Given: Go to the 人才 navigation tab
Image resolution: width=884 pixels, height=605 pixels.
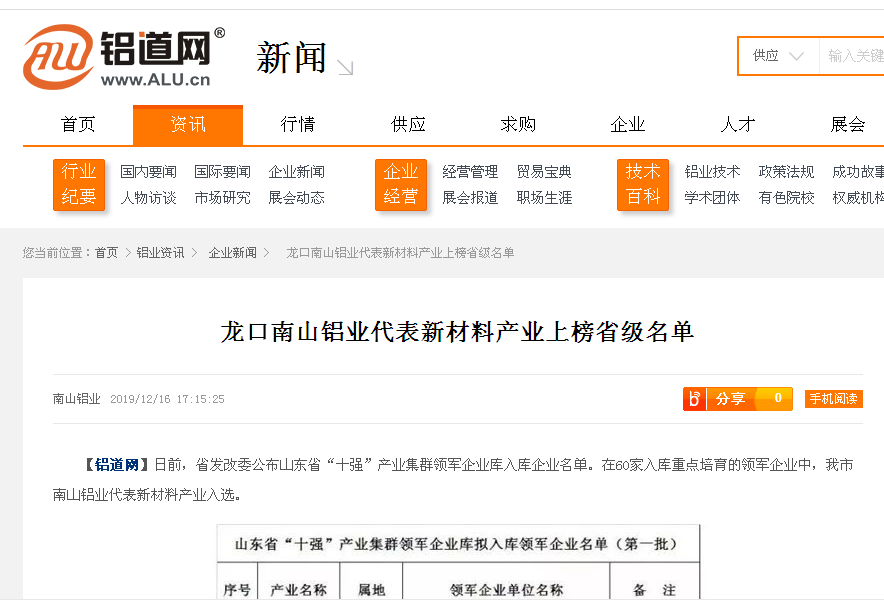Looking at the screenshot, I should pos(738,125).
